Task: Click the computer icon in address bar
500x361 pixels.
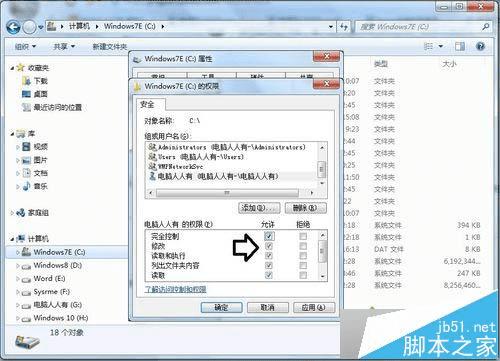Action: pyautogui.click(x=51, y=26)
